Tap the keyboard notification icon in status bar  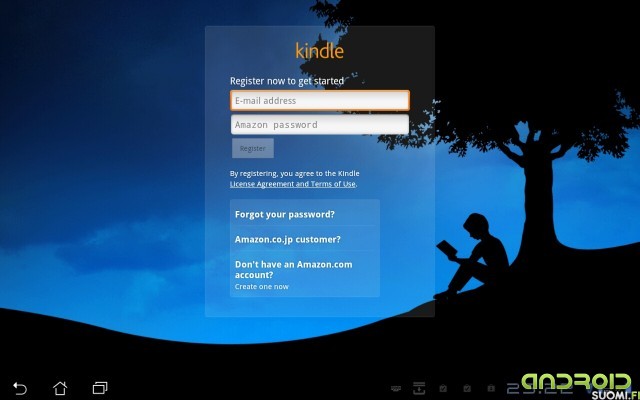396,389
